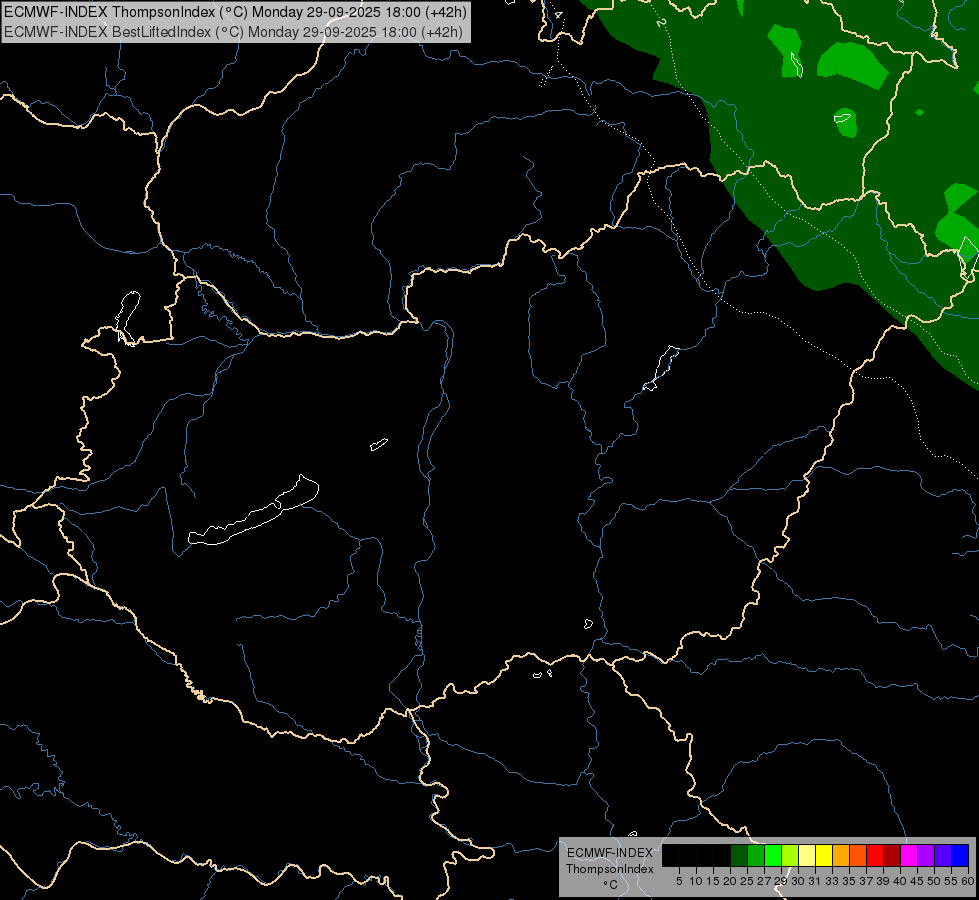This screenshot has height=900, width=979.
Task: Select the pale yellow 30–31 legend swatch
Action: (x=807, y=855)
